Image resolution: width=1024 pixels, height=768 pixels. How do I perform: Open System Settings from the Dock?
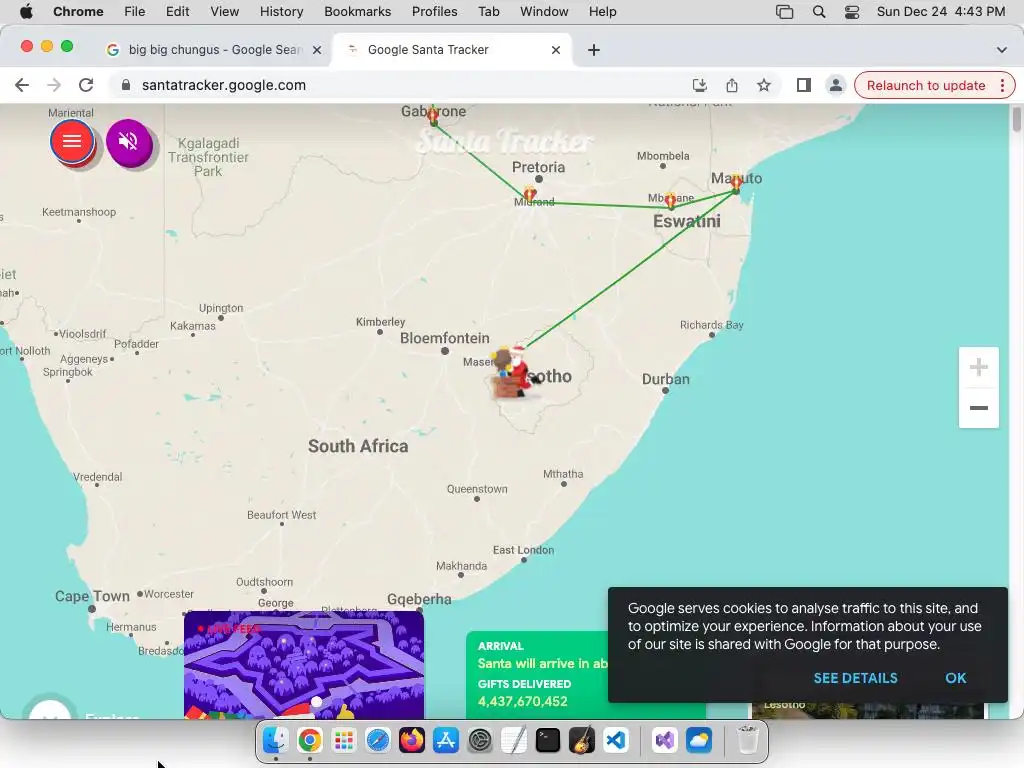coord(480,740)
